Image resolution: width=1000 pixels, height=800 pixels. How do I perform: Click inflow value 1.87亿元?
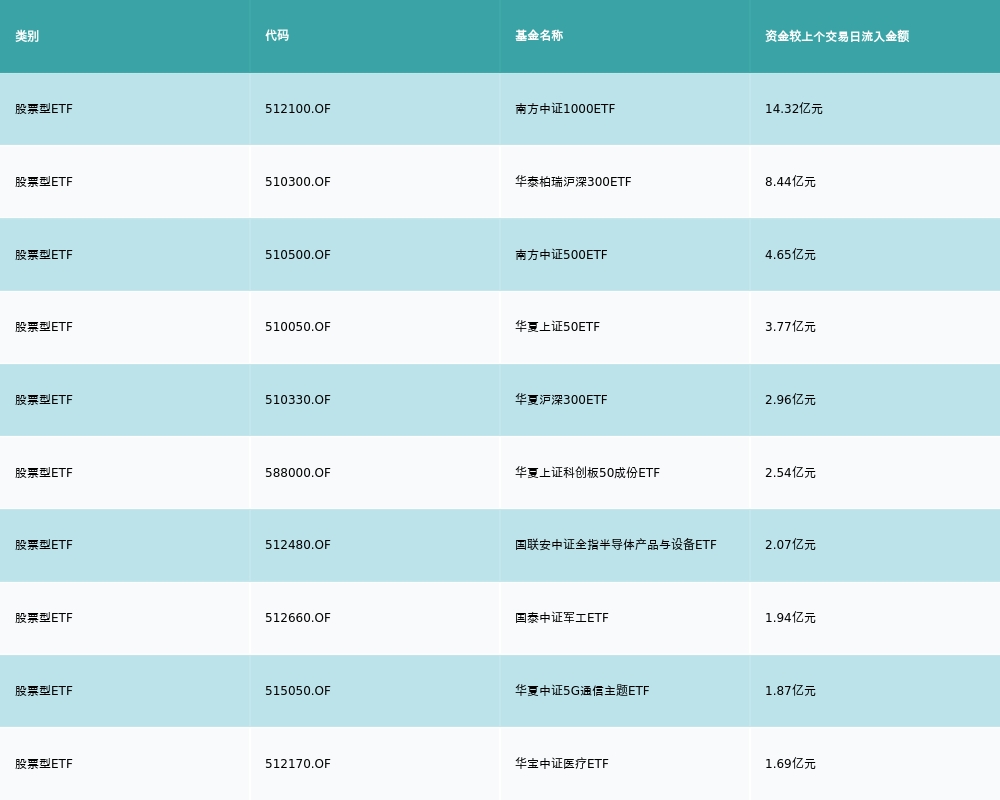coord(790,691)
